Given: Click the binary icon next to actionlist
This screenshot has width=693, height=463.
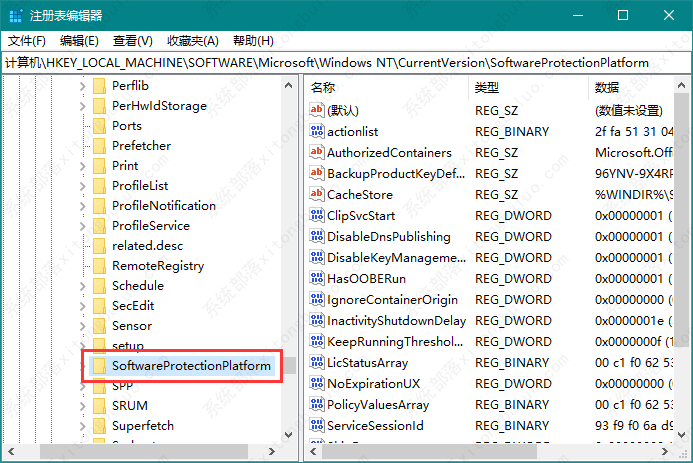Looking at the screenshot, I should click(x=317, y=132).
